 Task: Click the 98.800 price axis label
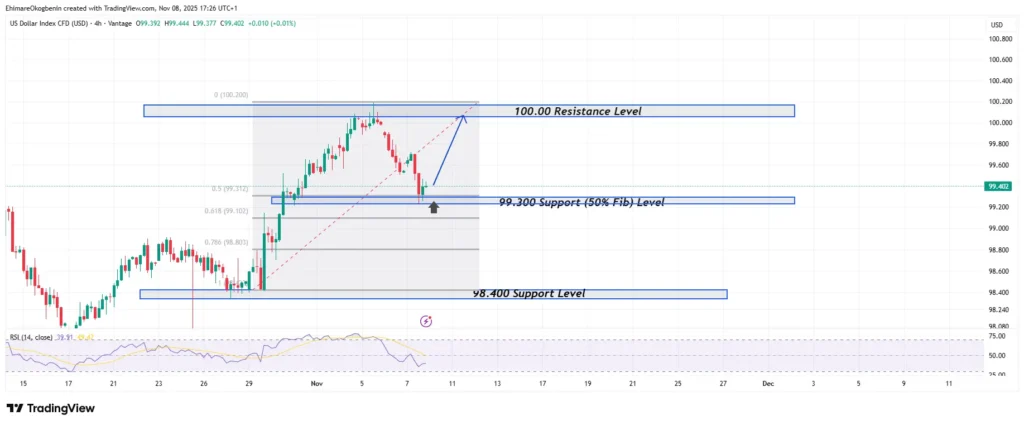1000,250
